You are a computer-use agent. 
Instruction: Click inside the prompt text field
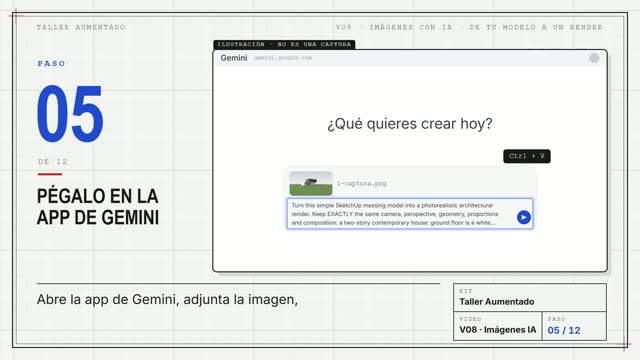pyautogui.click(x=410, y=214)
